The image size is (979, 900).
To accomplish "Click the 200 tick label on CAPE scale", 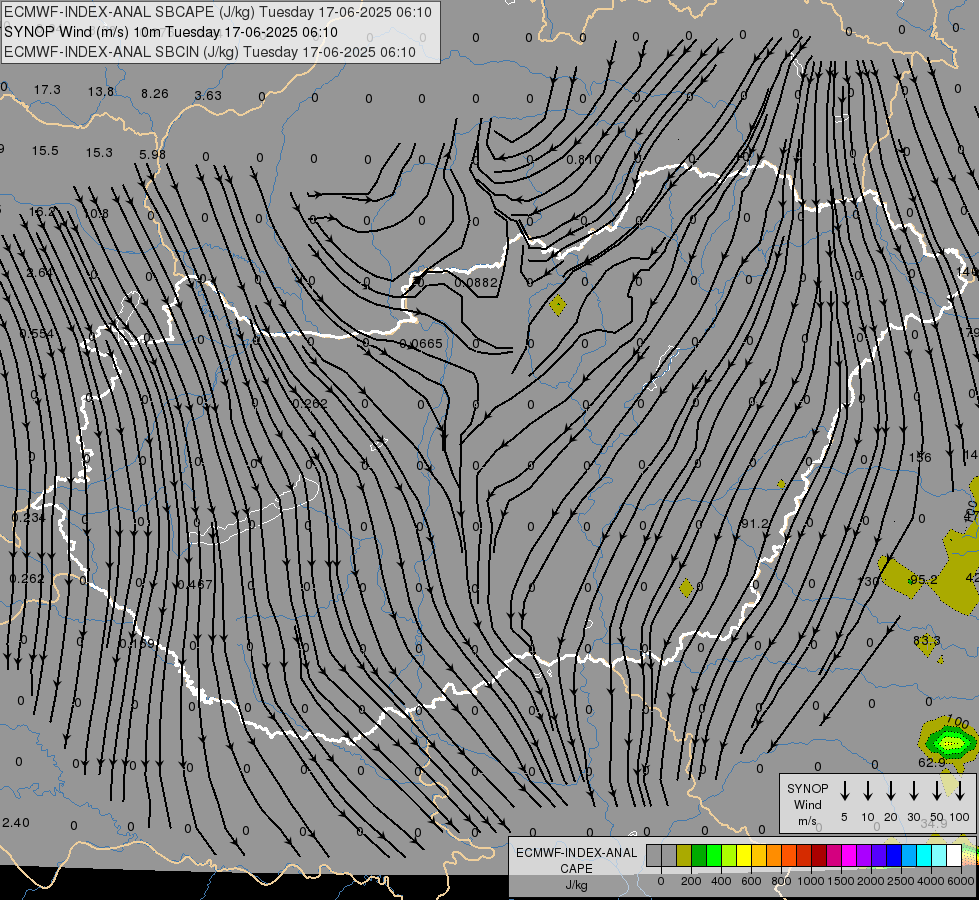I will (691, 881).
